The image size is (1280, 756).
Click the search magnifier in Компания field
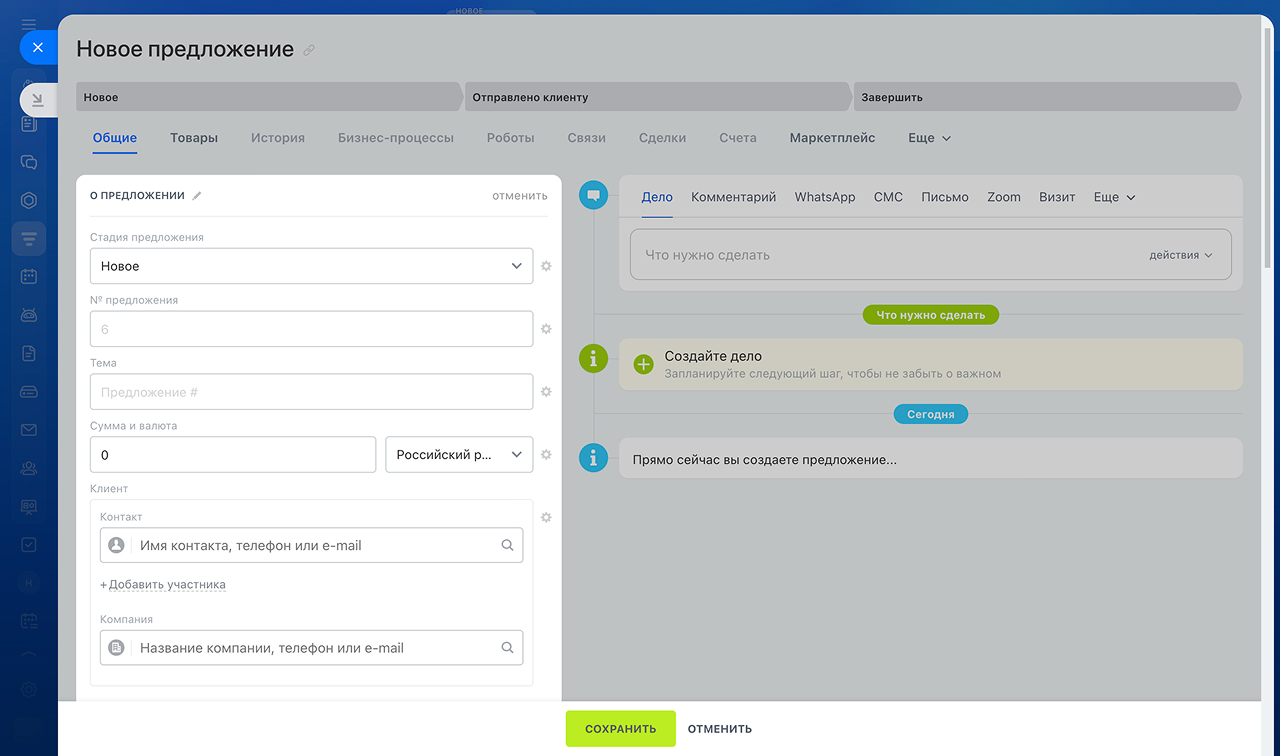coord(507,648)
